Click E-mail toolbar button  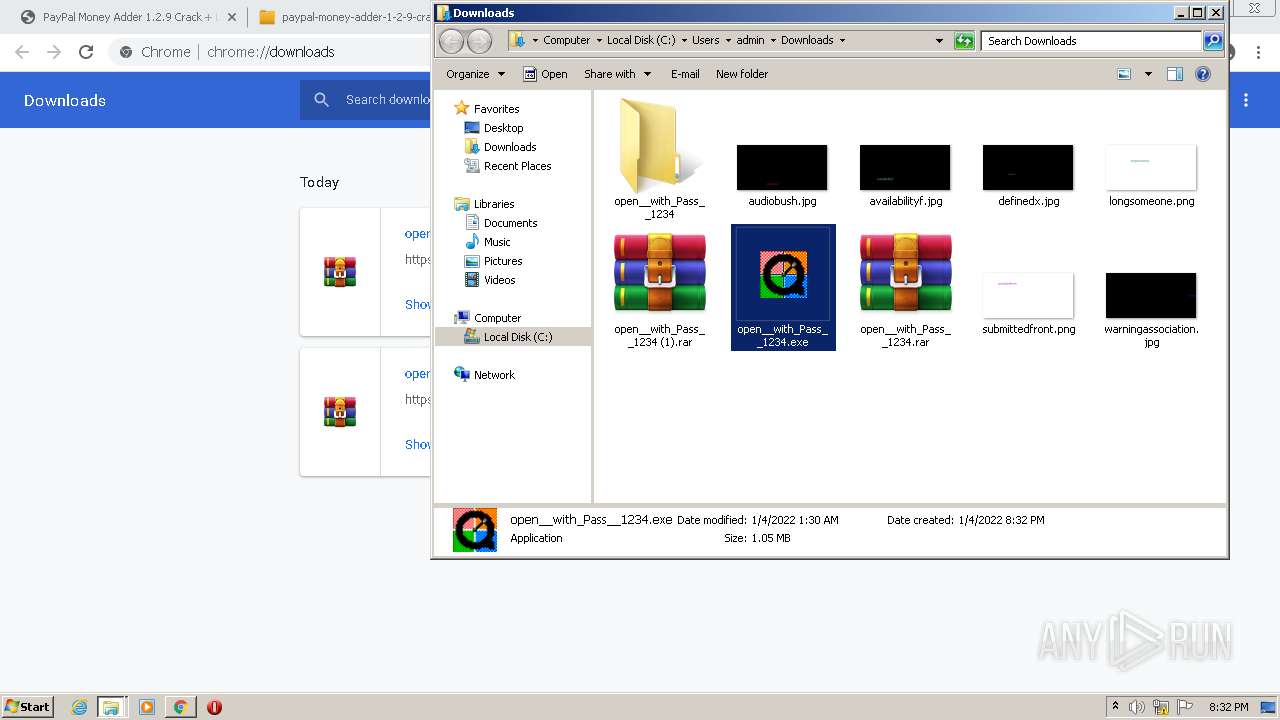pyautogui.click(x=685, y=74)
